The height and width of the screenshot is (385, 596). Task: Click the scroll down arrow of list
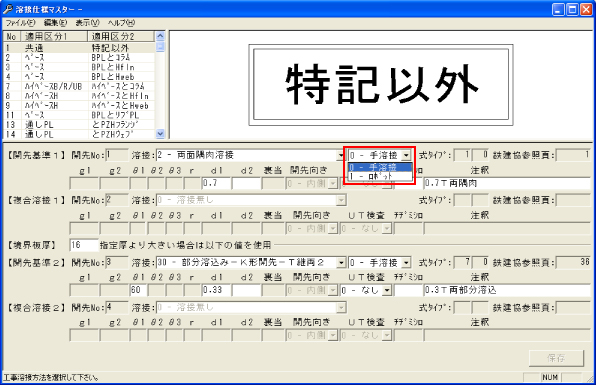[160, 134]
